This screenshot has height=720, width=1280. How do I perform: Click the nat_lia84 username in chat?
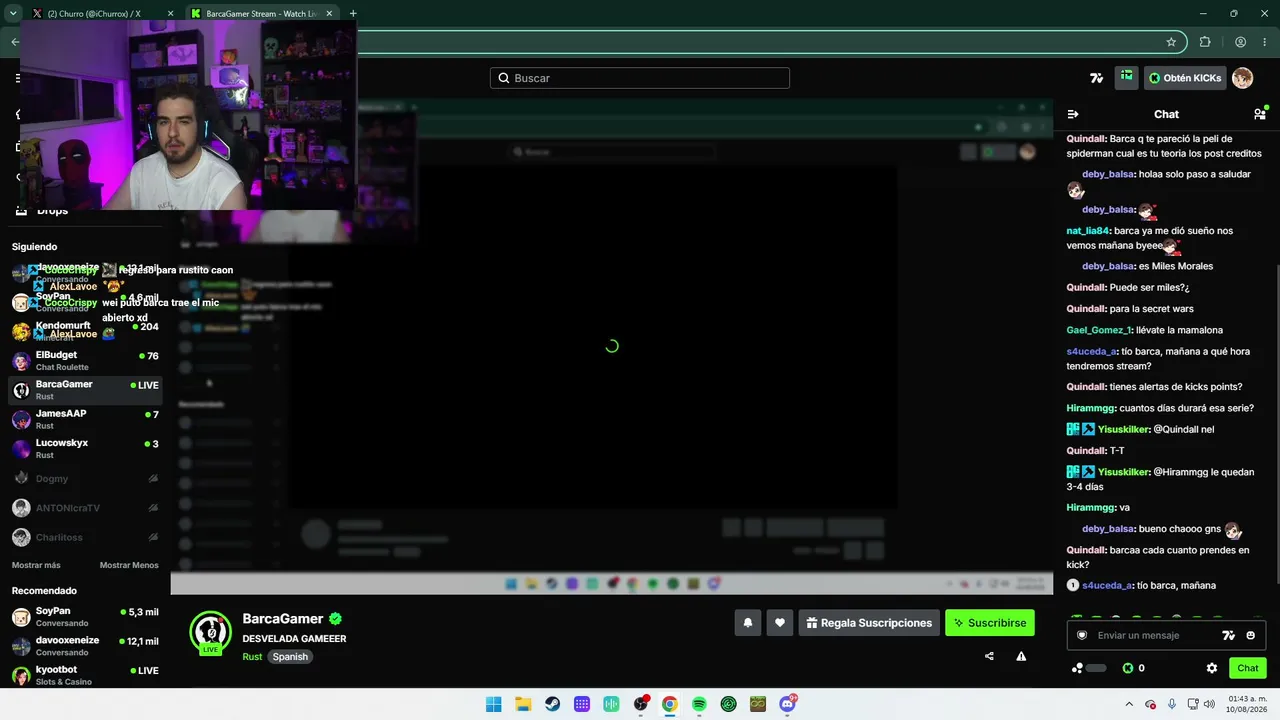[1088, 231]
